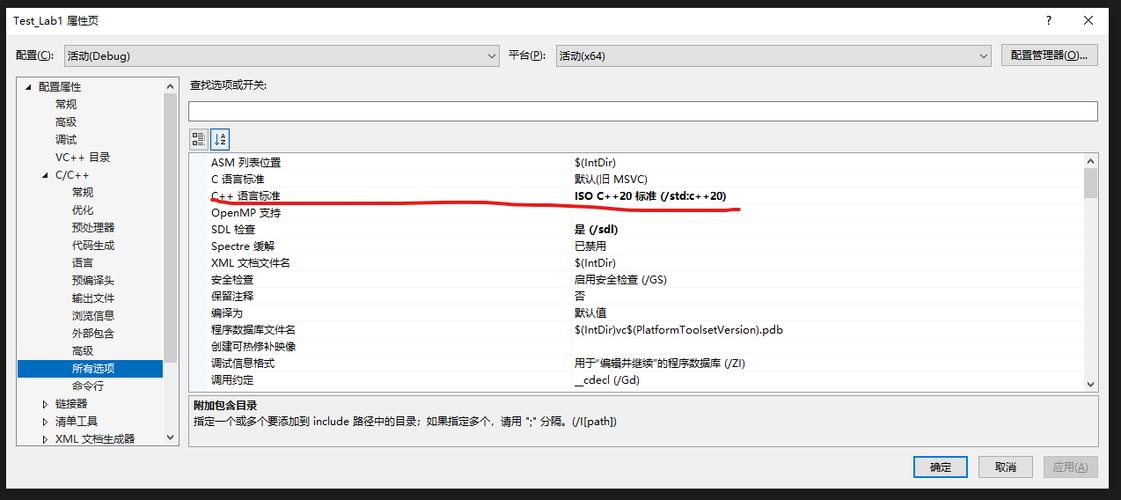Select 高级 under C/C++

82,351
